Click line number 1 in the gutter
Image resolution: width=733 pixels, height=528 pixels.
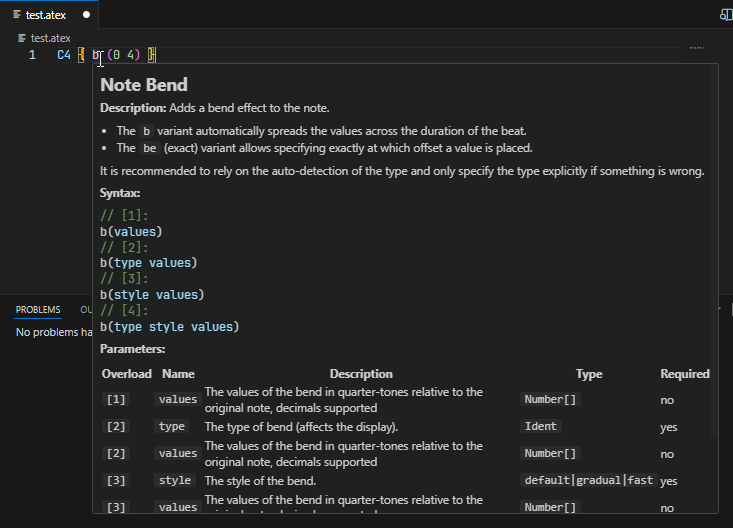32,55
